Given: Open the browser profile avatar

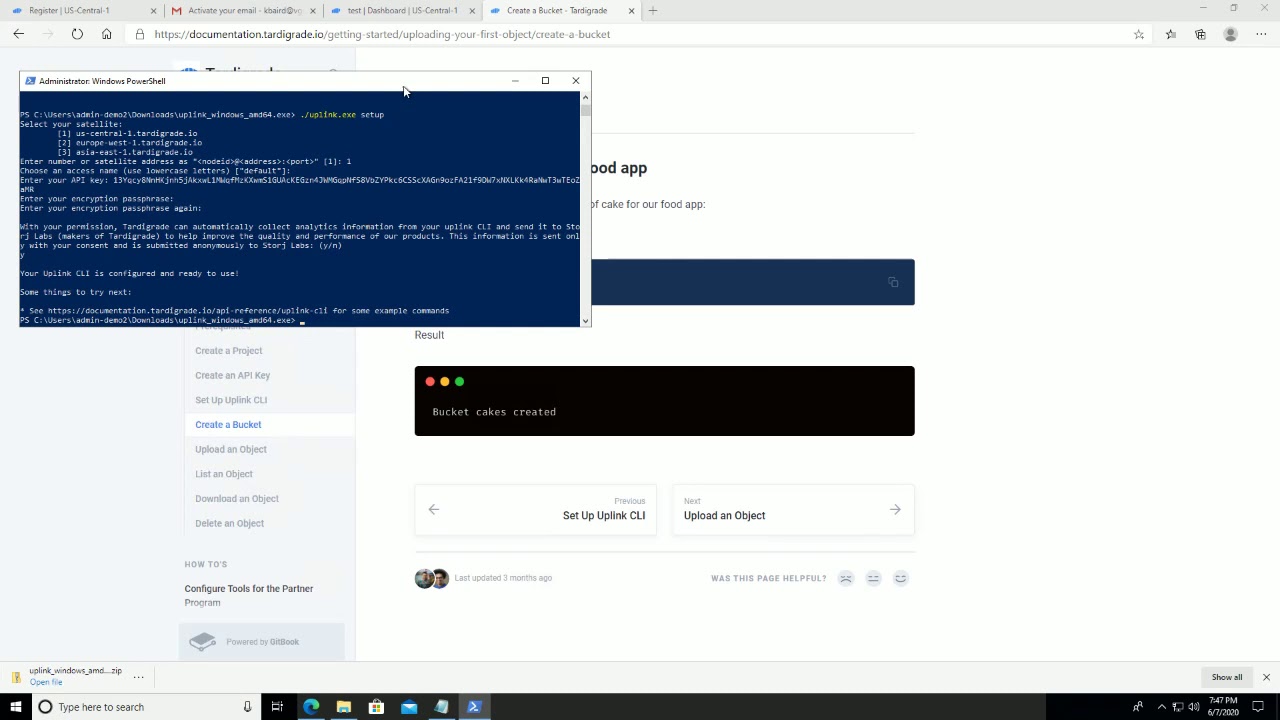Looking at the screenshot, I should [1231, 34].
